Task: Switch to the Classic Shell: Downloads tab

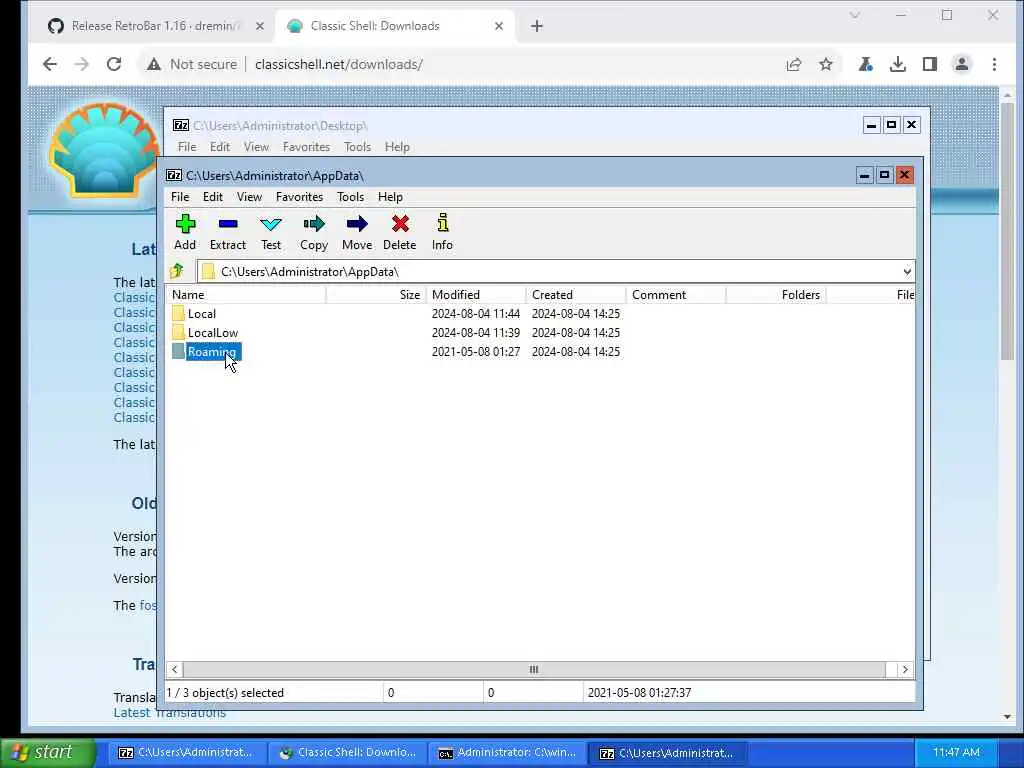Action: tap(394, 26)
